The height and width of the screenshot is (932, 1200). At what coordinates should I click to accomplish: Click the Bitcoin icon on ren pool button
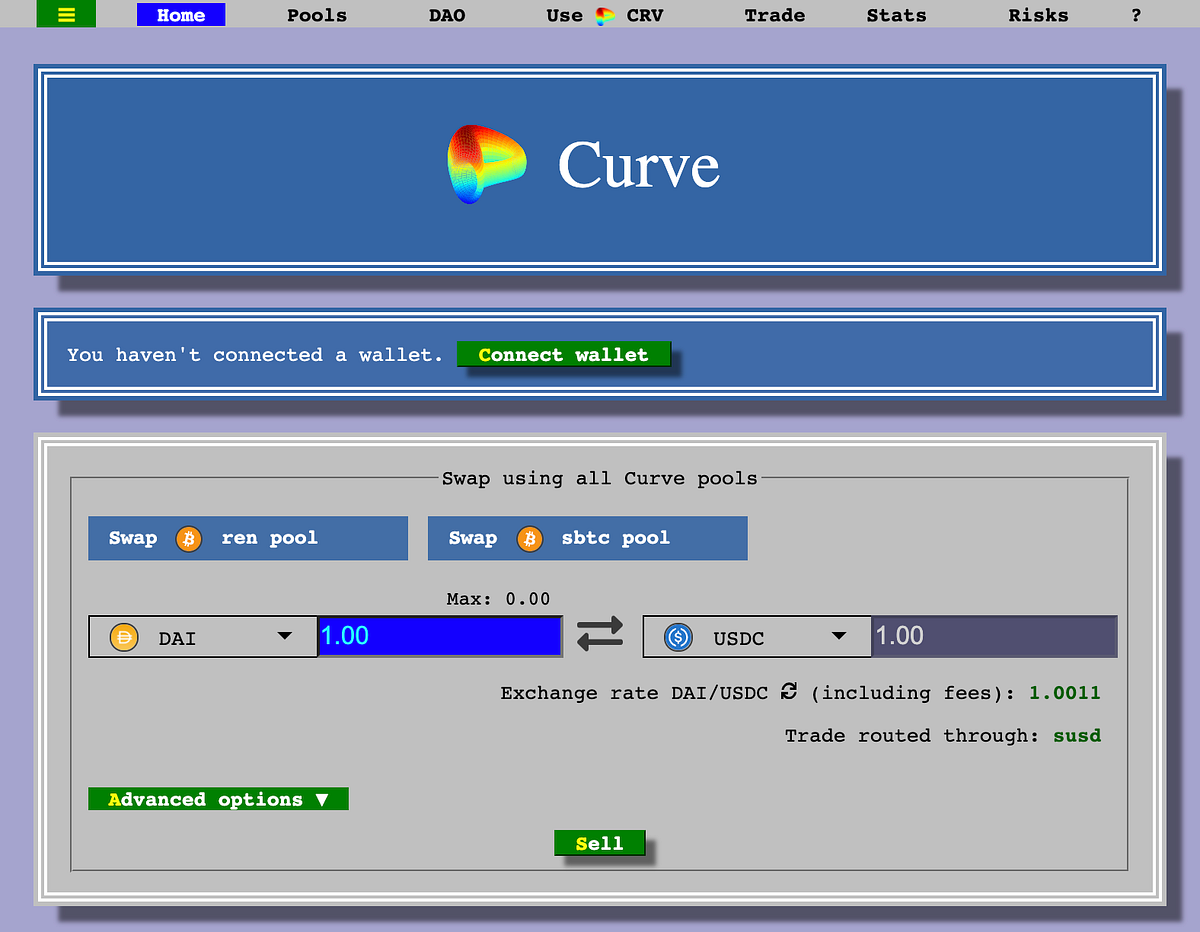coord(188,538)
